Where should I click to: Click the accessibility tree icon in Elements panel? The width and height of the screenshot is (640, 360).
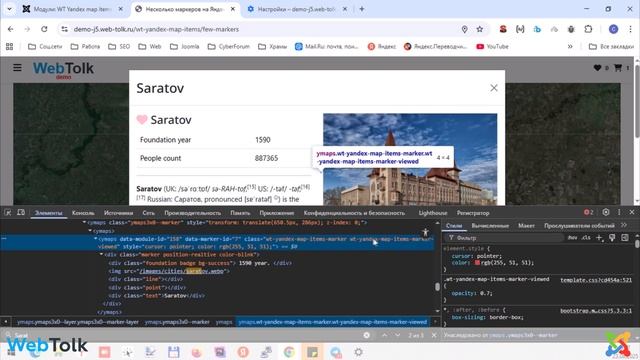click(x=425, y=232)
